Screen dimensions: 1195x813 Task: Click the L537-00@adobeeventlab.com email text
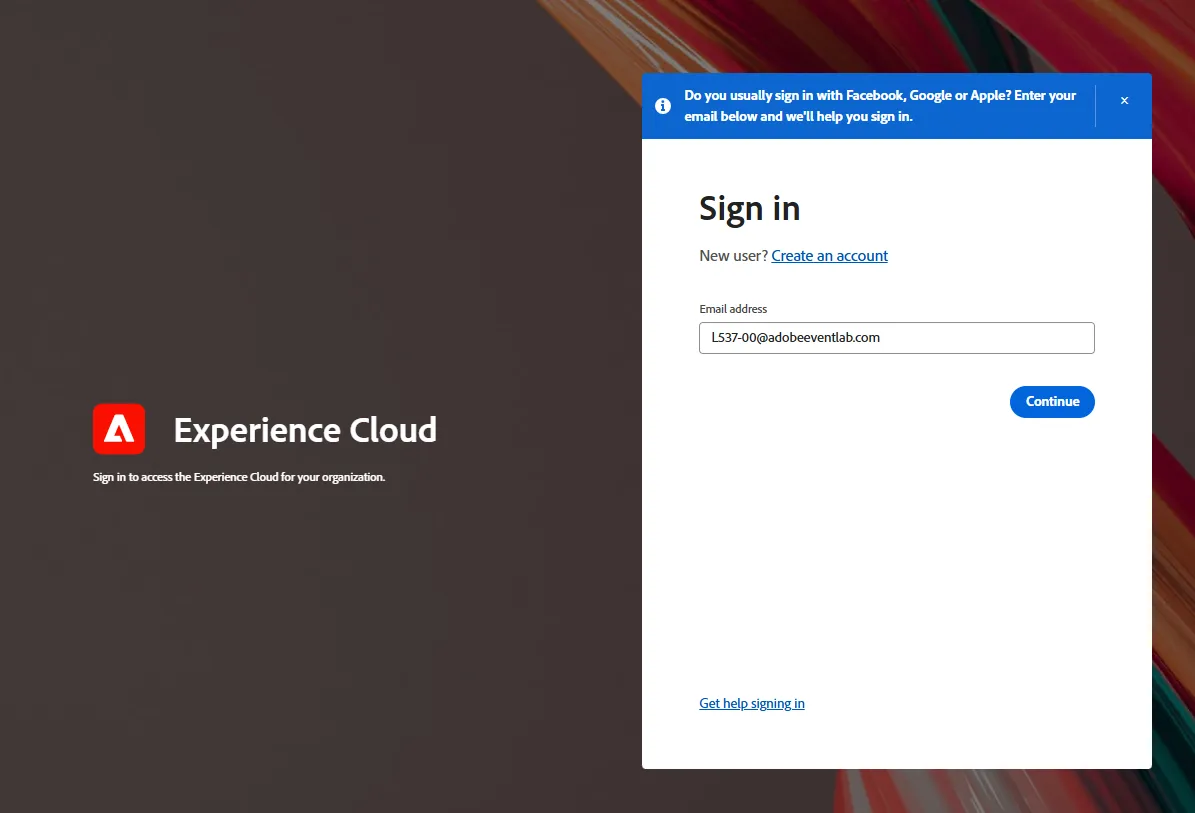(x=796, y=338)
